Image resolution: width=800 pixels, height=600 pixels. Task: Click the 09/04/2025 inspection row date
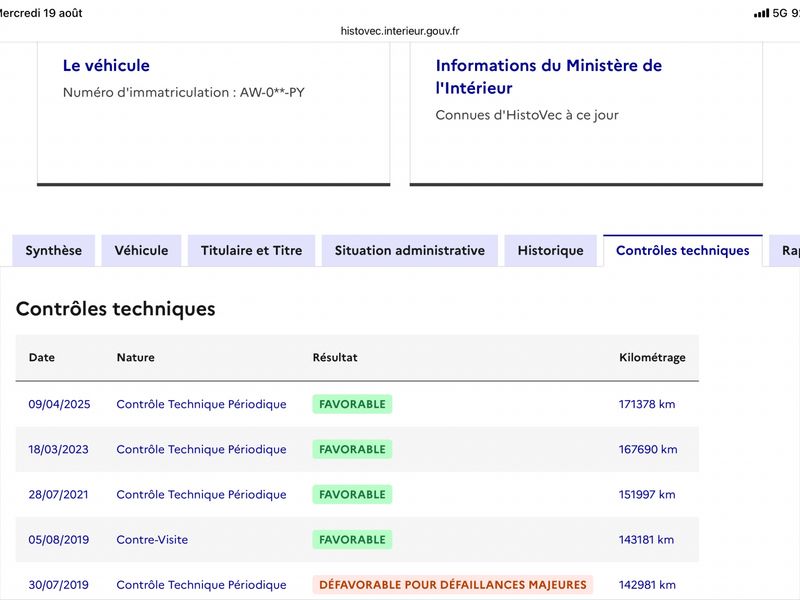[59, 404]
